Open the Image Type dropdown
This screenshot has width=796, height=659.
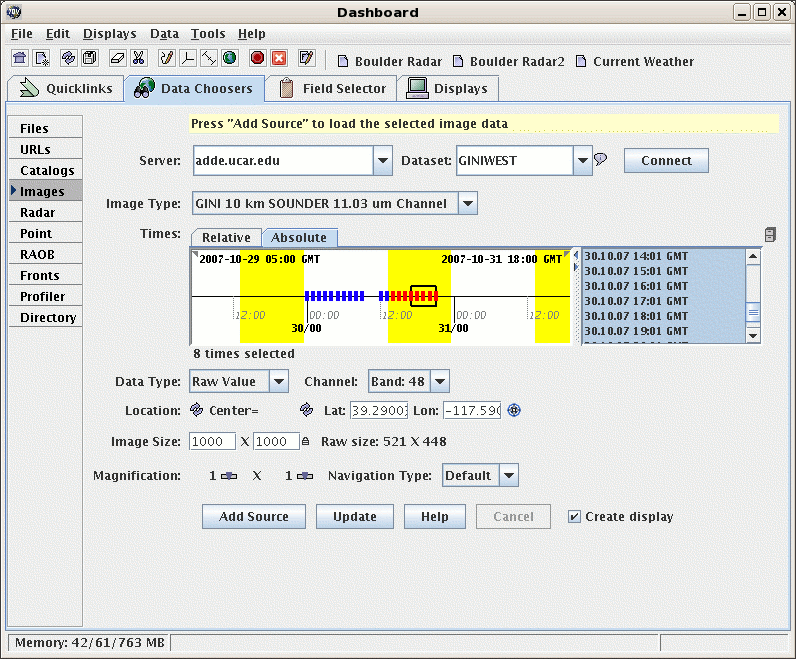pyautogui.click(x=467, y=204)
